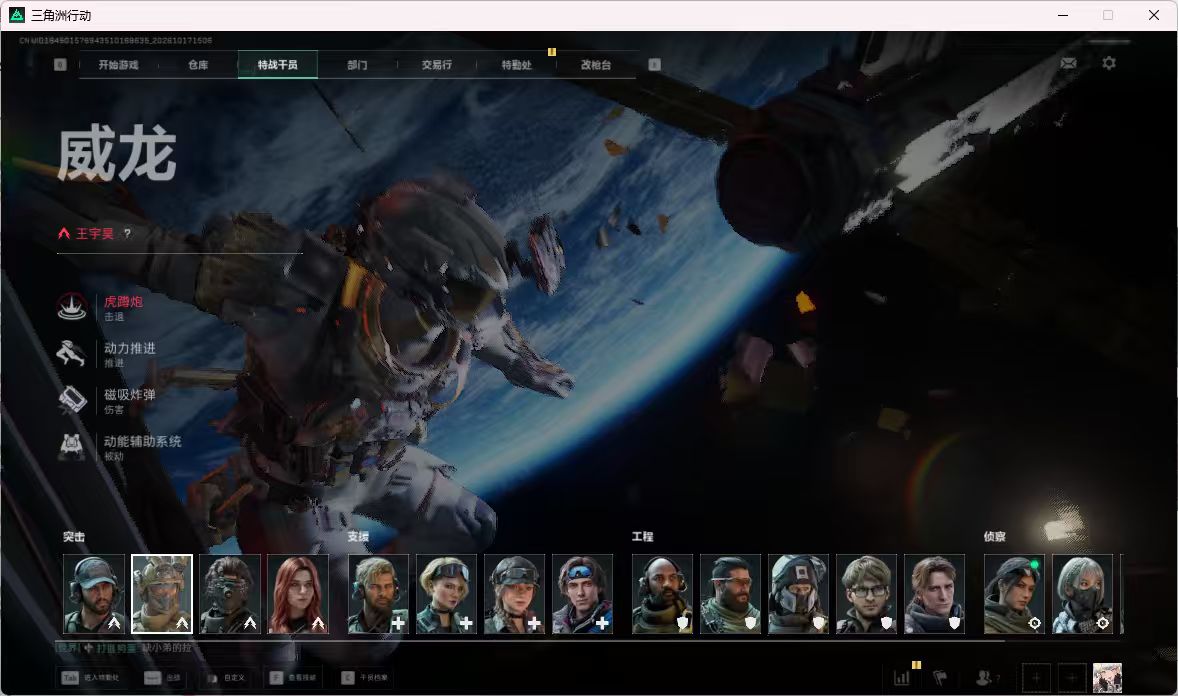Select the 动能辅助系统 passive skill icon
Viewport: 1178px width, 696px height.
72,446
